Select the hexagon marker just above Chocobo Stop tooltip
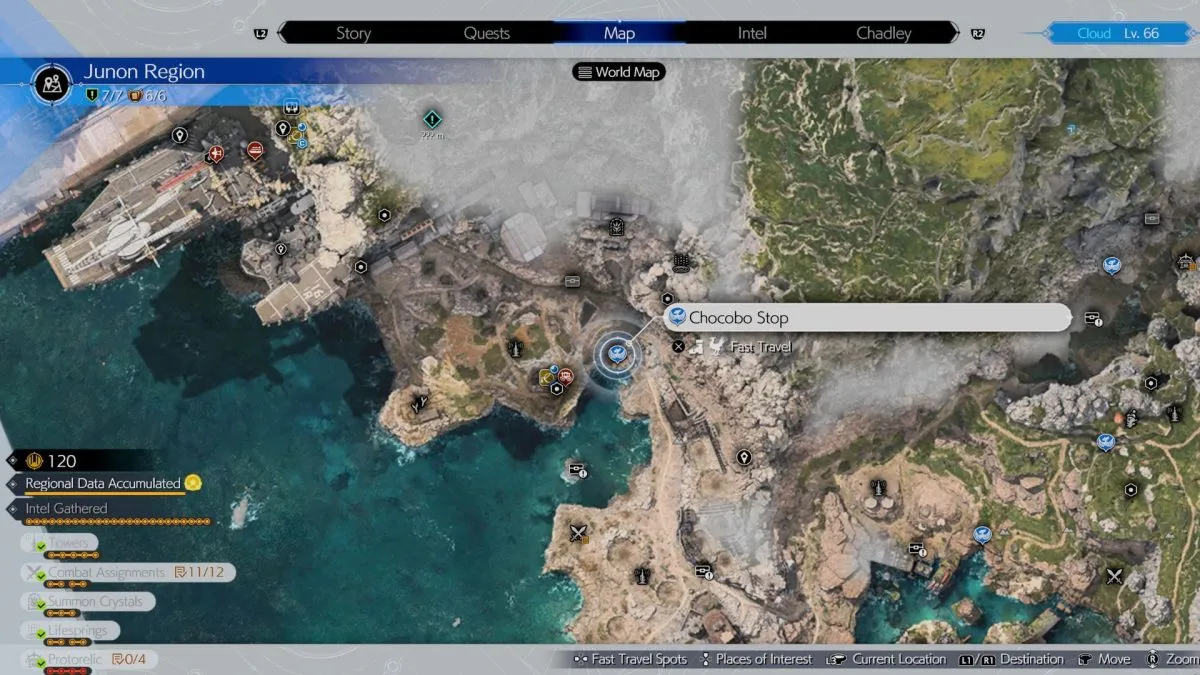The image size is (1200, 675). (667, 298)
